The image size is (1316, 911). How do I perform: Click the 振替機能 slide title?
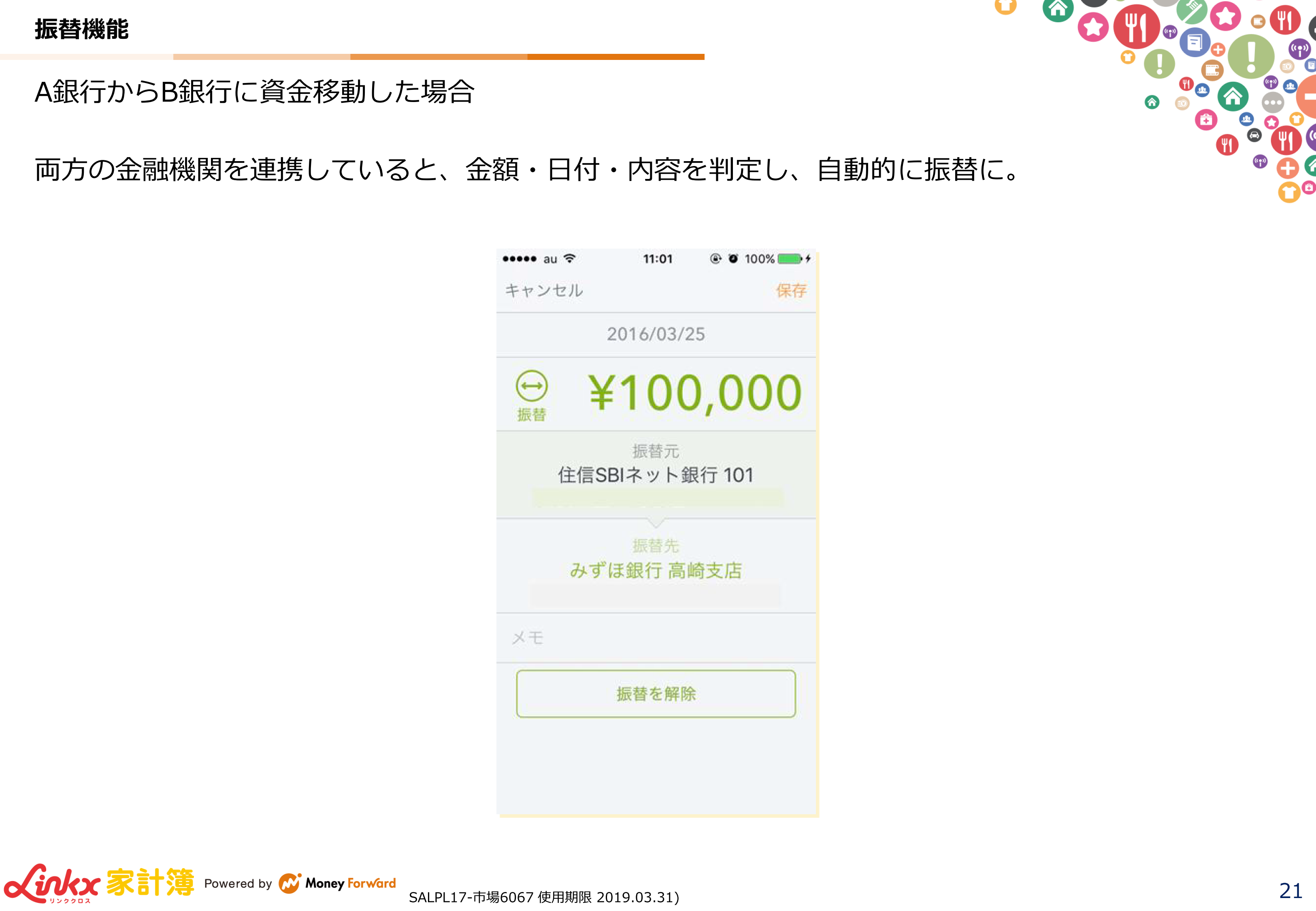click(x=82, y=28)
